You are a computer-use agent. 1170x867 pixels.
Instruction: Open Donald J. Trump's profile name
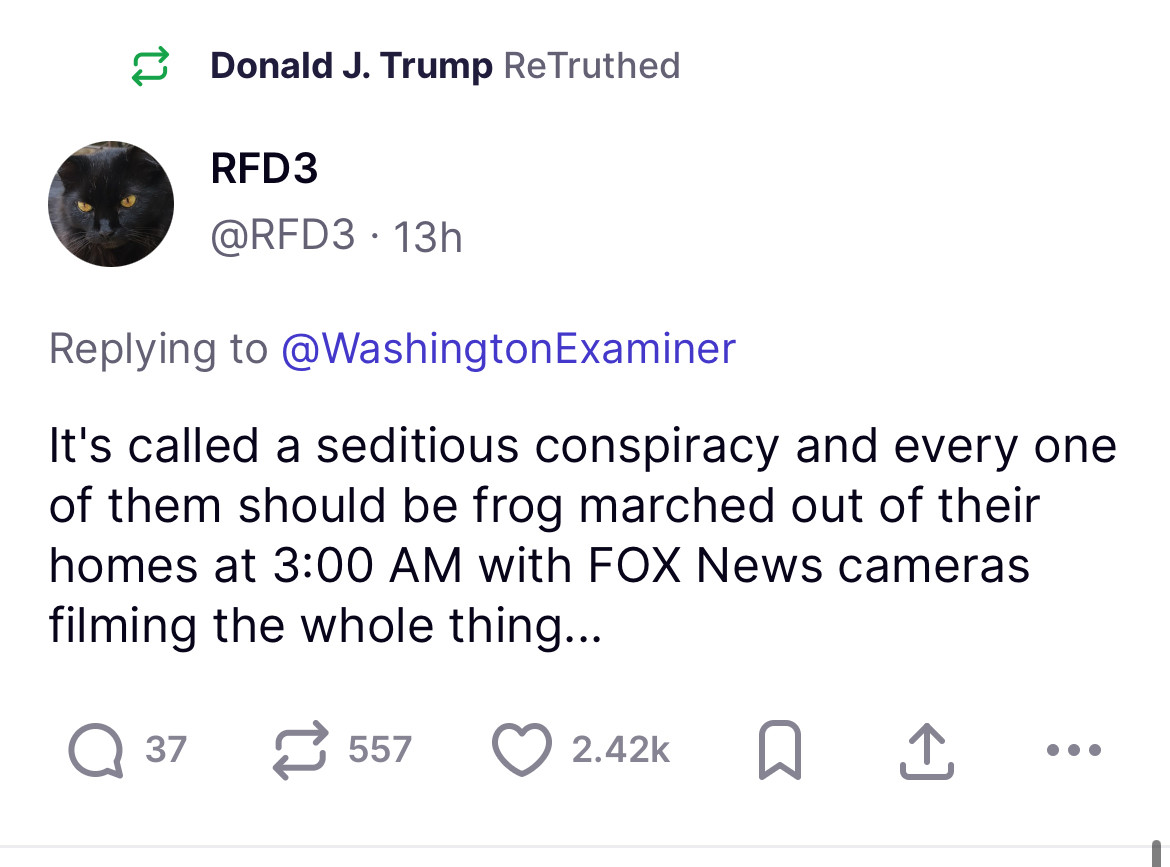(351, 66)
